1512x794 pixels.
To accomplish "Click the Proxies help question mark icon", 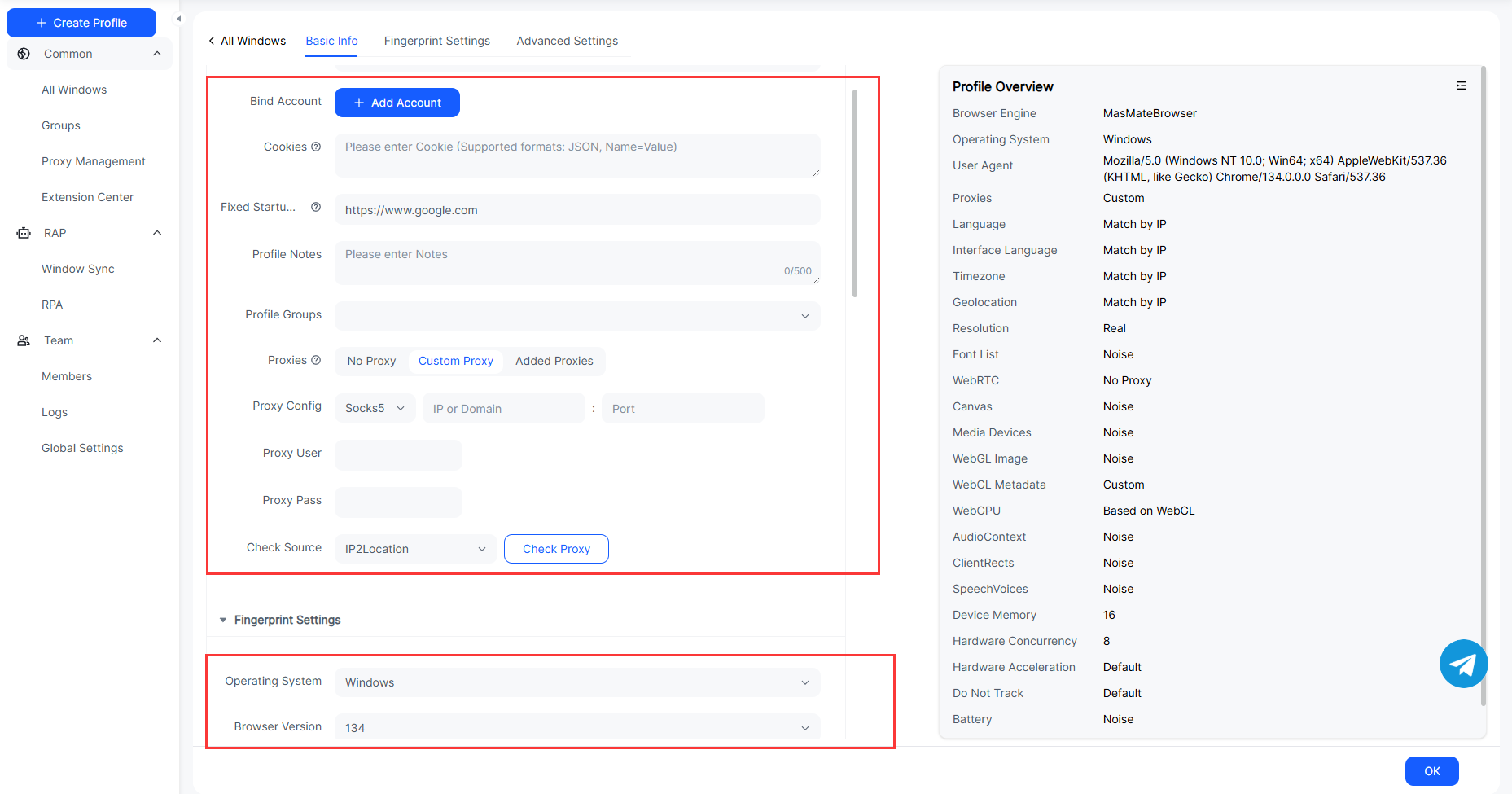I will click(x=316, y=360).
